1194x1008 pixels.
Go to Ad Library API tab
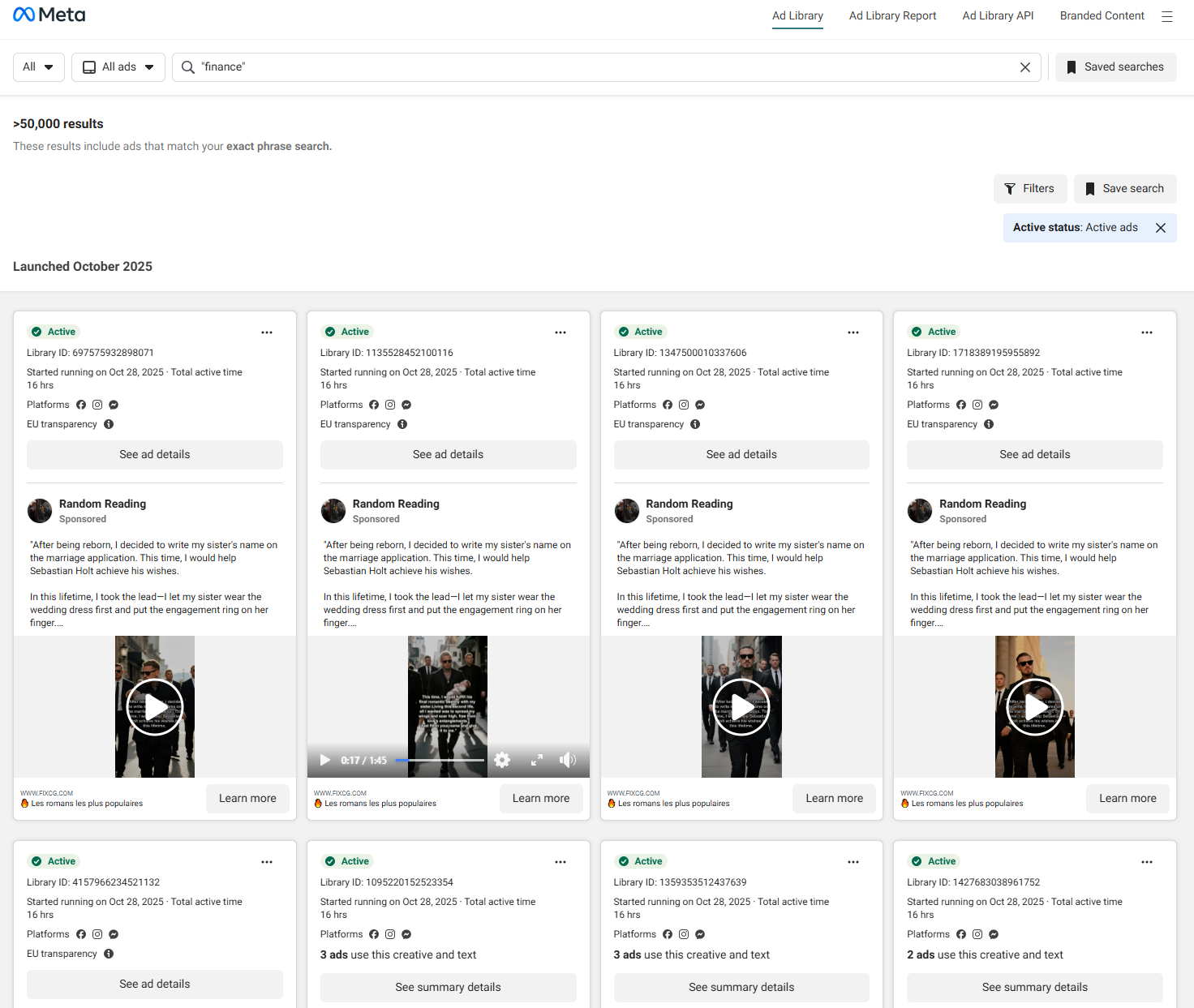click(998, 15)
